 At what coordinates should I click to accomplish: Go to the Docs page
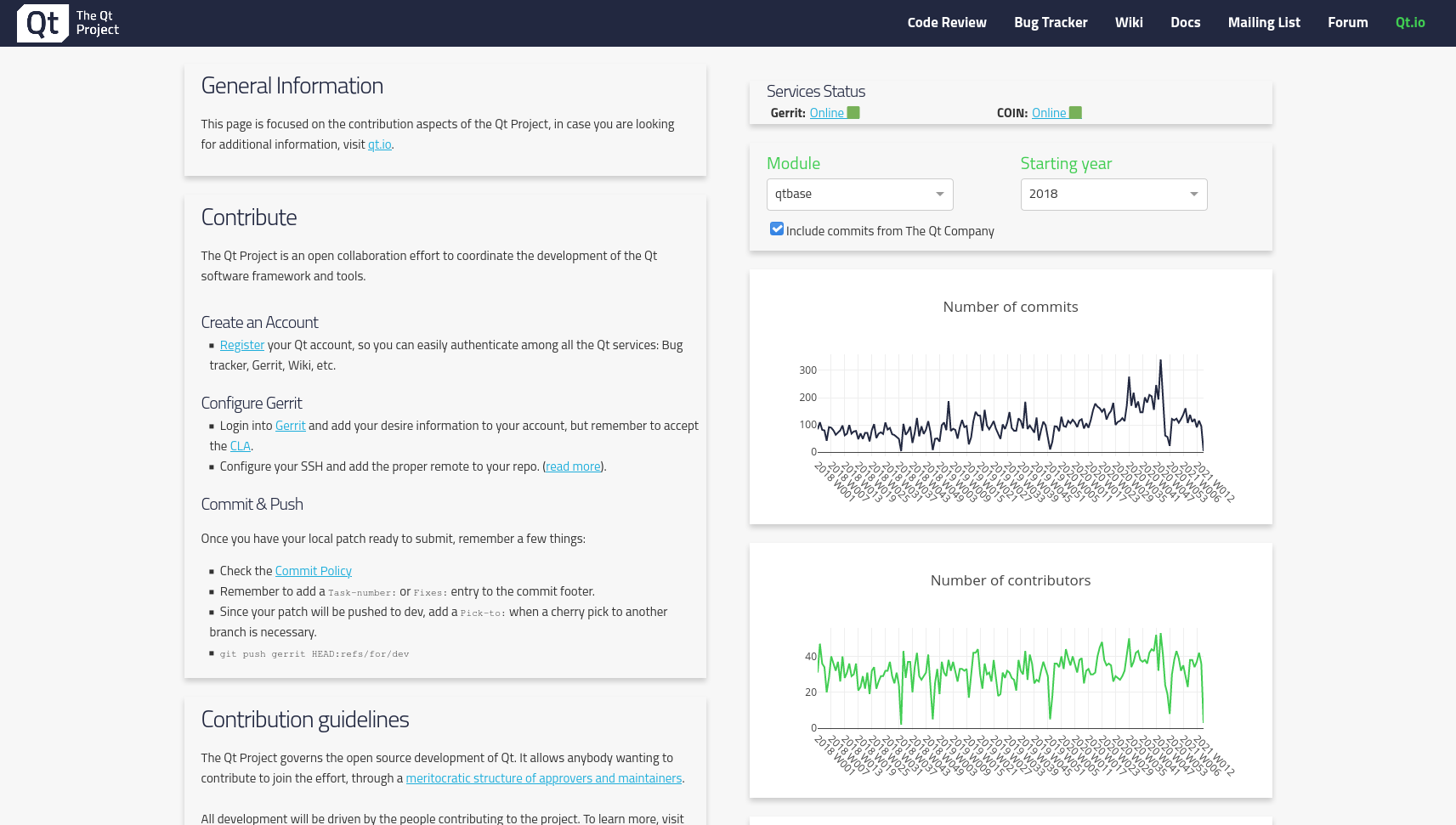pyautogui.click(x=1186, y=22)
